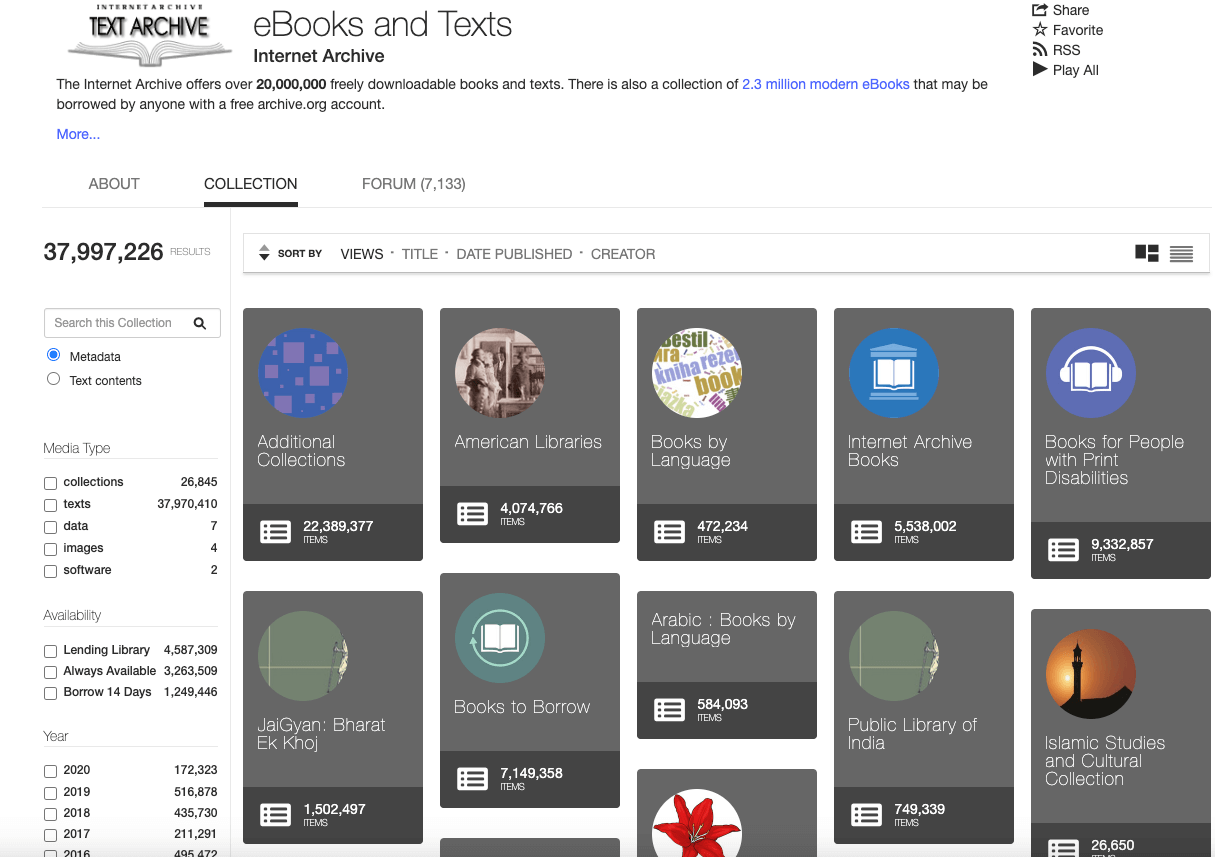Click items list icon on Internet Archive Books

867,532
